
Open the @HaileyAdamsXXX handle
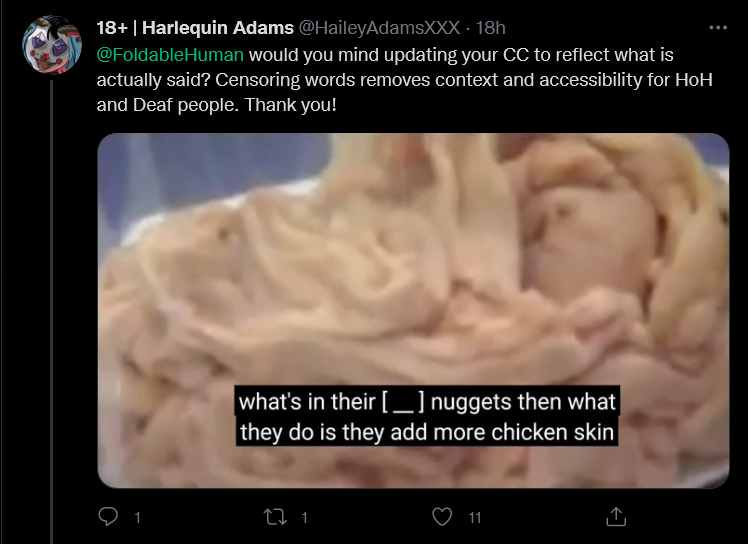point(379,28)
